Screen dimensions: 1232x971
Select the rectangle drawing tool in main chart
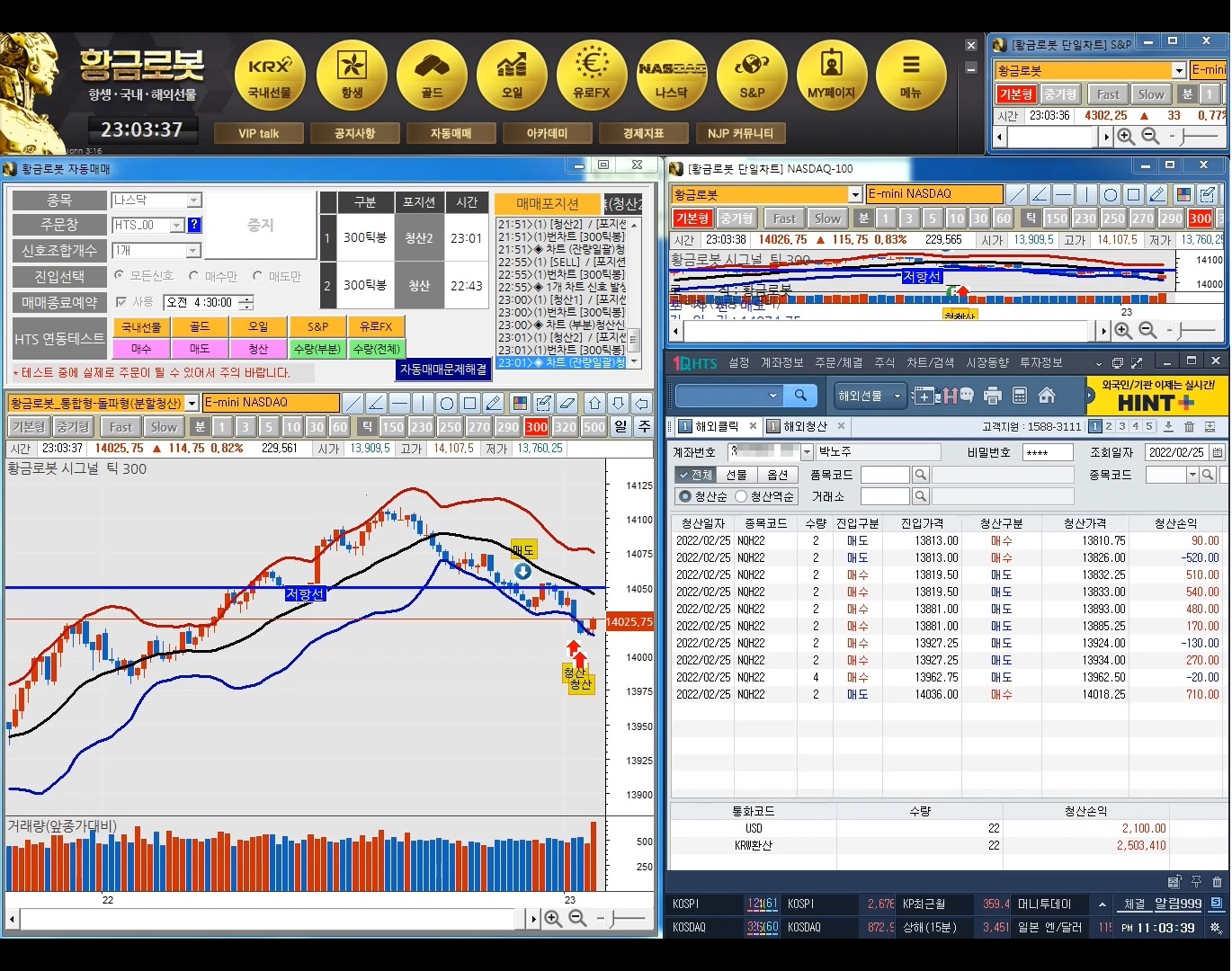(x=470, y=403)
